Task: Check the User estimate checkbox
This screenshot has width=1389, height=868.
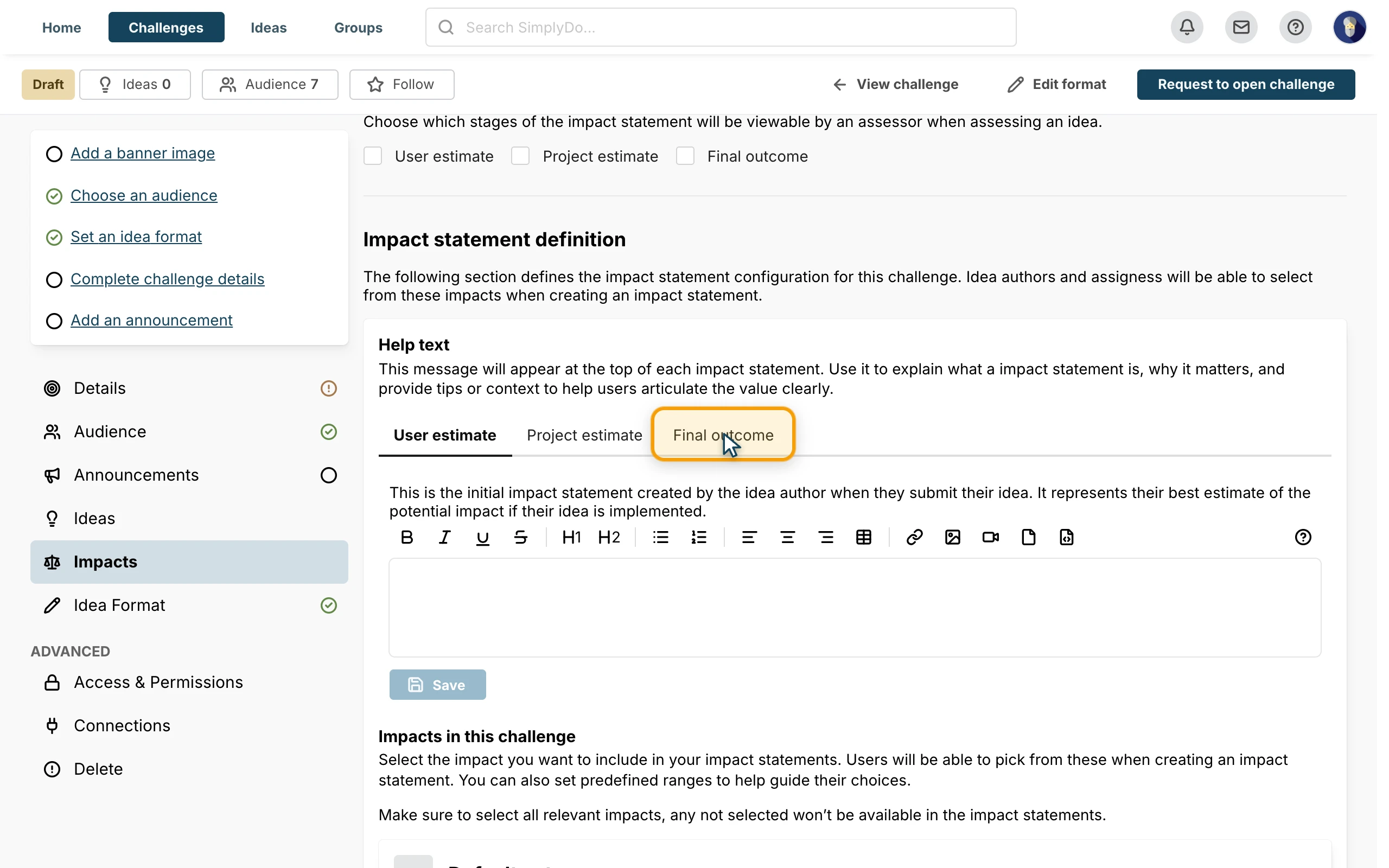Action: [373, 156]
